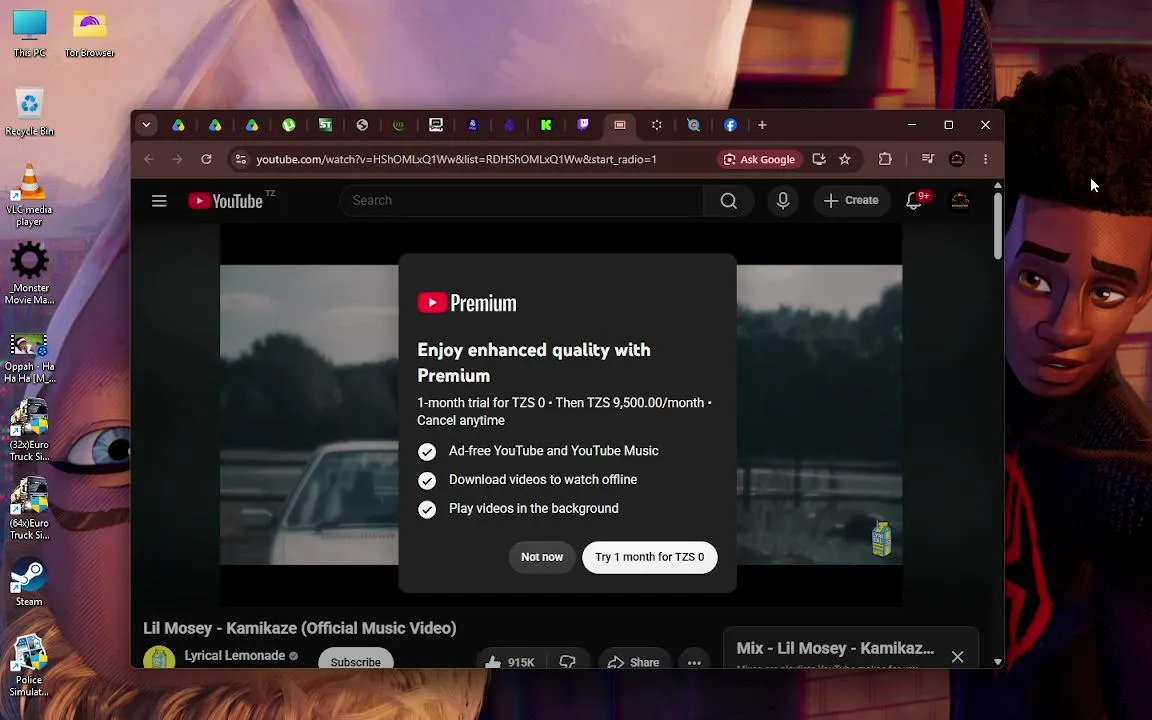Open the media controls icon in Chrome toolbar

[927, 159]
